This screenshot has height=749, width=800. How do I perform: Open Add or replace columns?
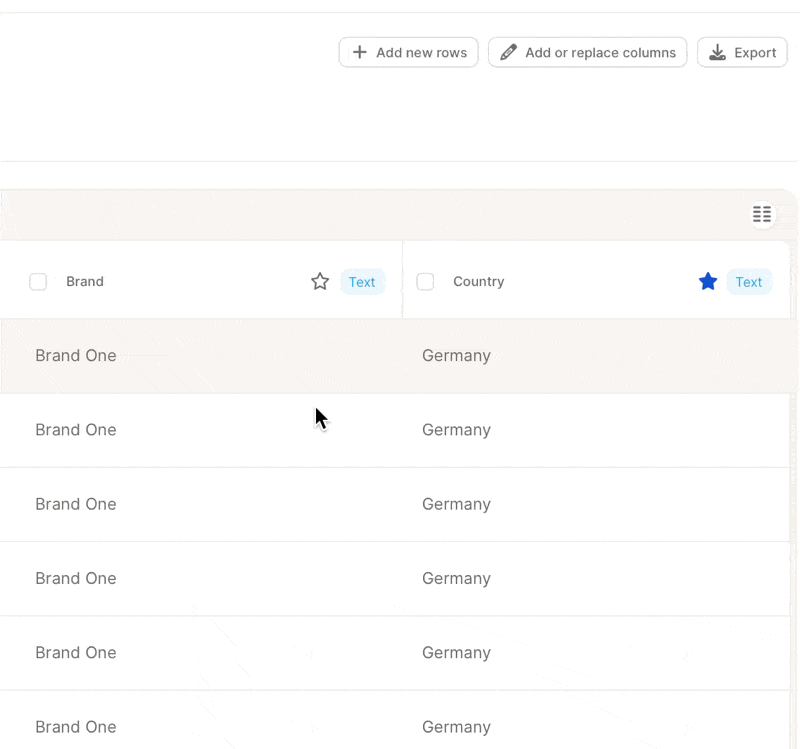[587, 52]
